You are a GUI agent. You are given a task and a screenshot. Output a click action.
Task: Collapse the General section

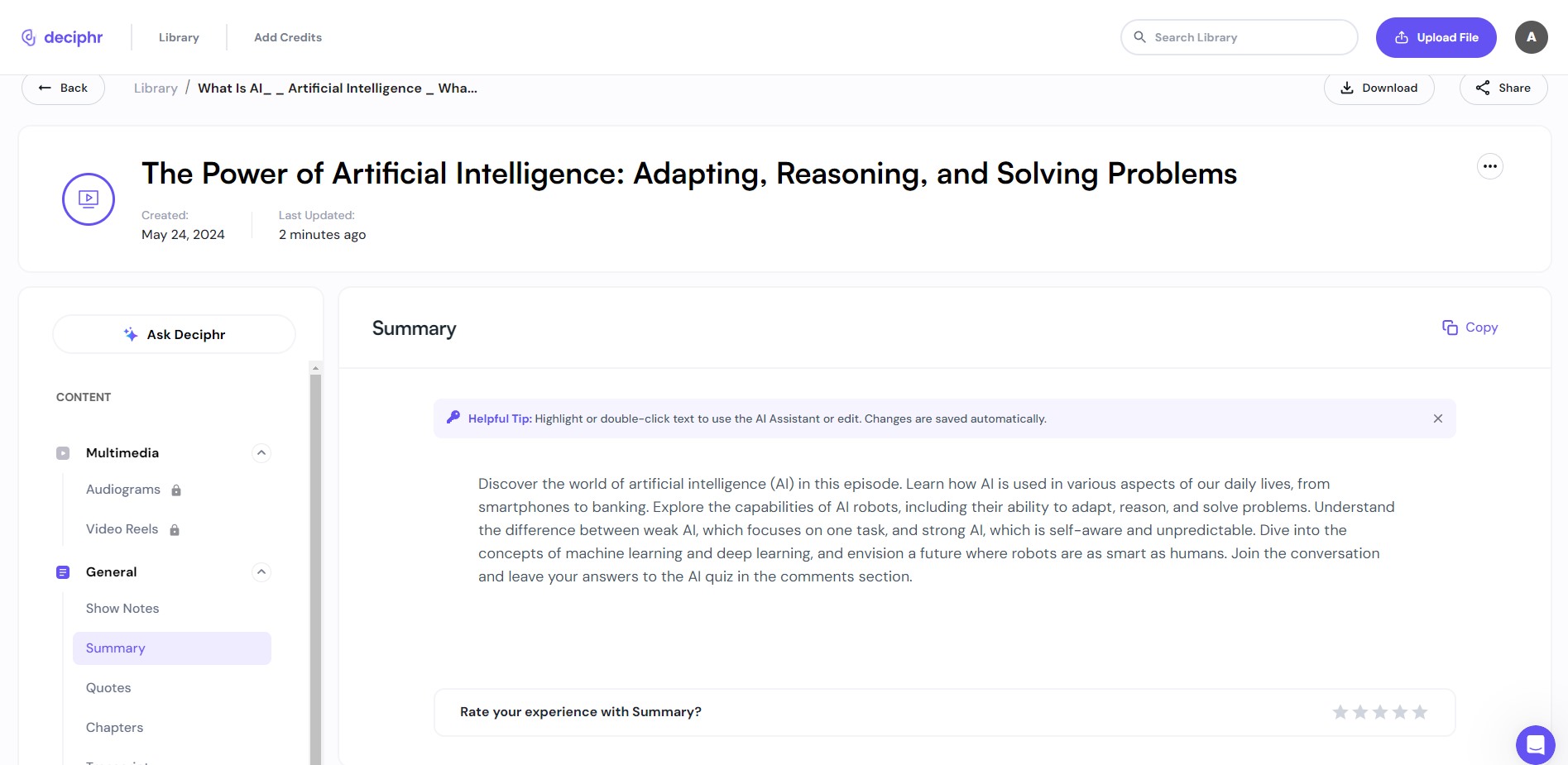coord(261,571)
